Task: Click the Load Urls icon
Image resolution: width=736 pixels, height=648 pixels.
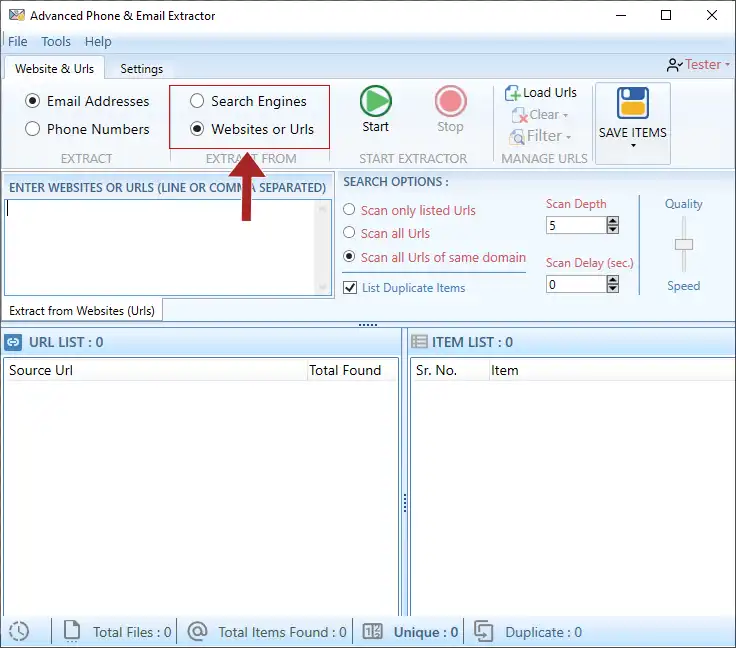Action: 512,93
